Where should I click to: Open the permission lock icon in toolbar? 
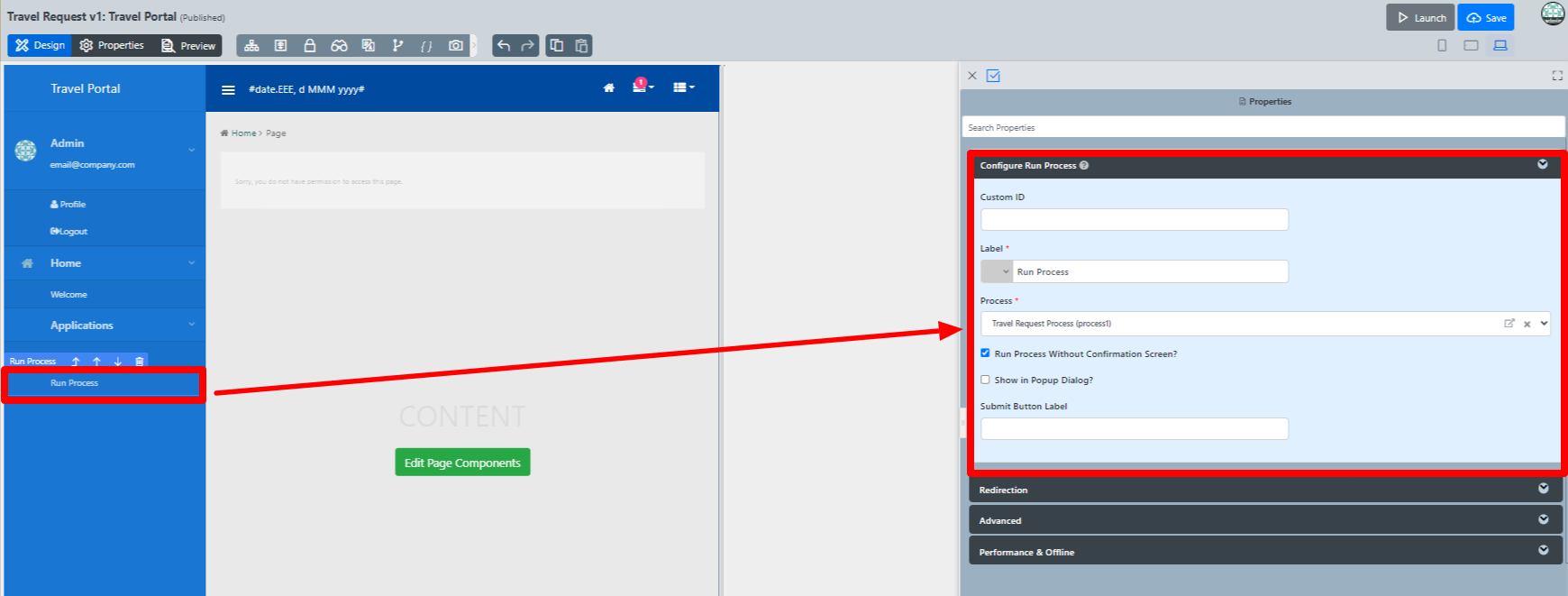point(309,45)
